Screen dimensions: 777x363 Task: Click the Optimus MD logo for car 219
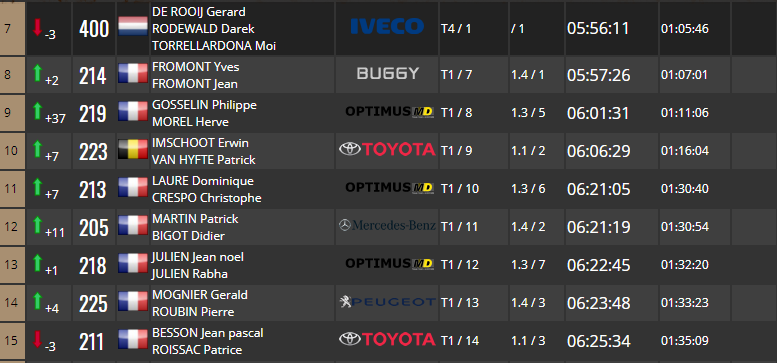(389, 111)
